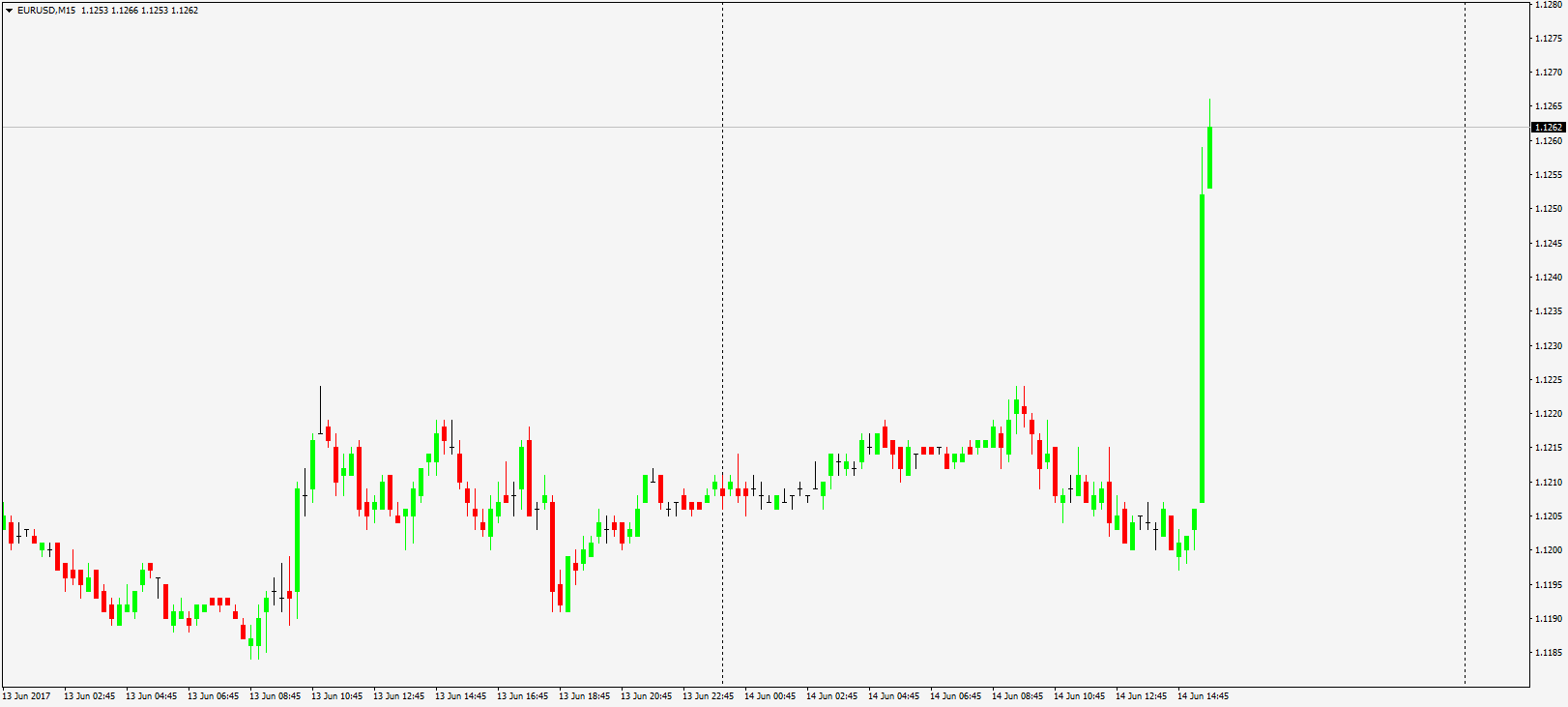Click the 13 Jun 12:45 time label

pyautogui.click(x=398, y=696)
